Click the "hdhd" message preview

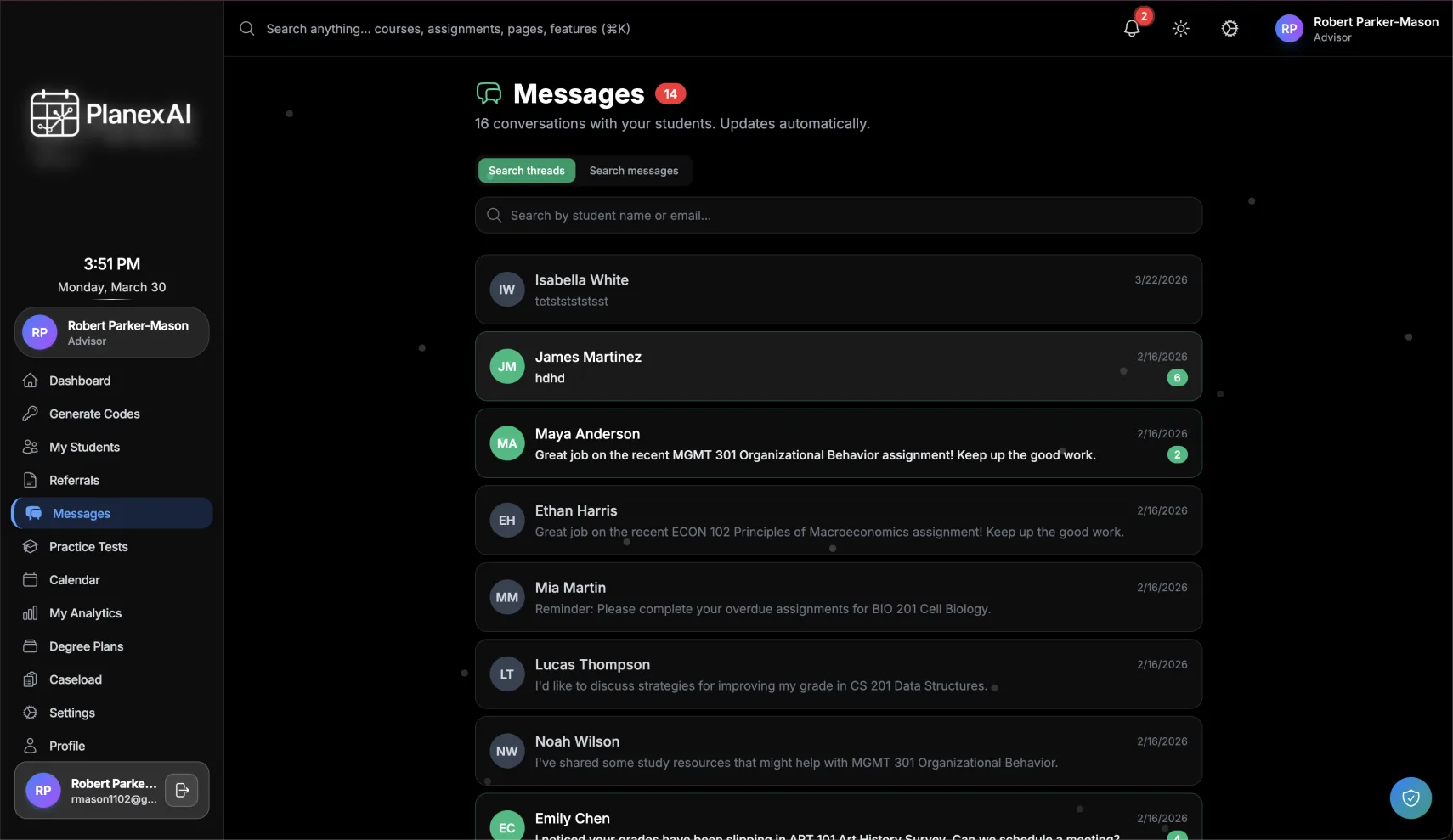[550, 378]
